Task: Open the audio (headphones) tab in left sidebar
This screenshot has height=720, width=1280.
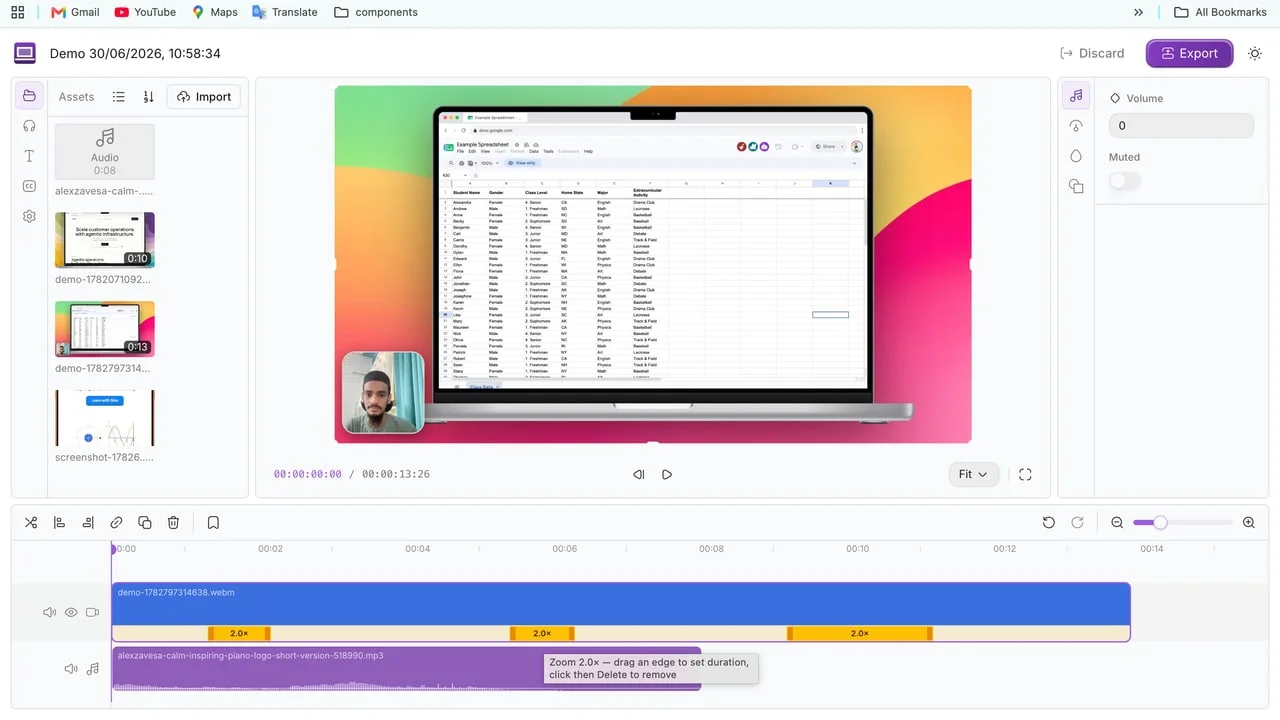Action: pyautogui.click(x=29, y=126)
